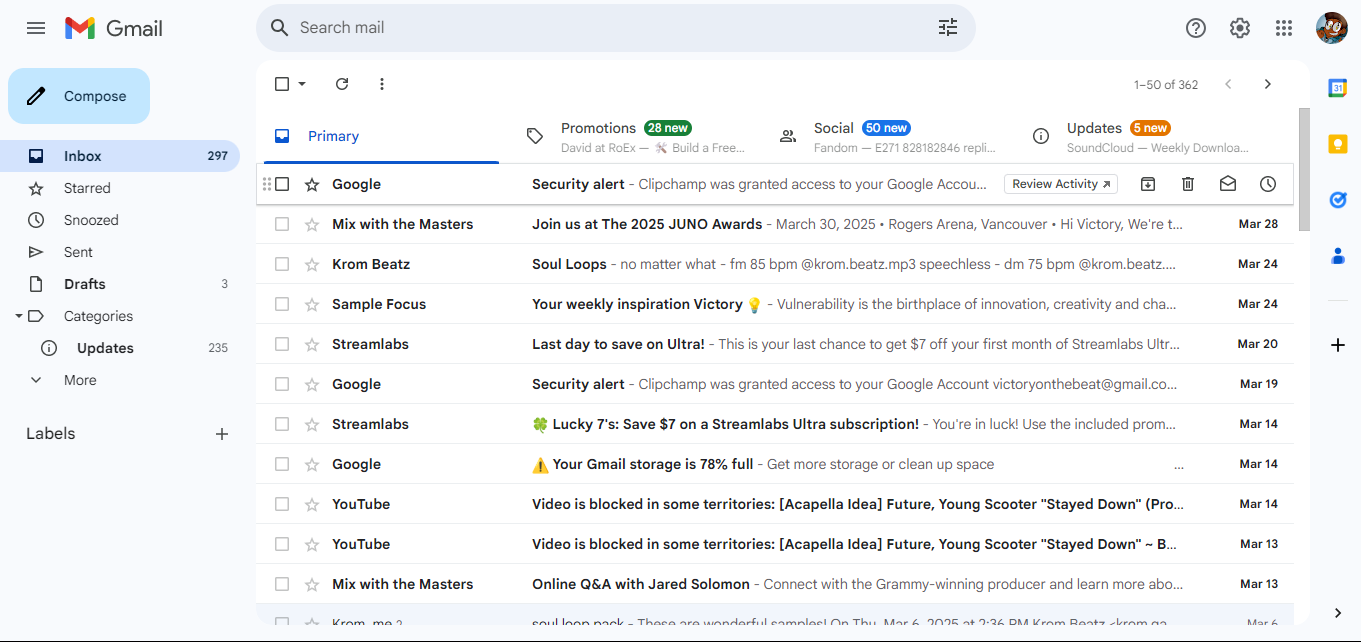Open search options filter icon
Screen dimensions: 1361x642
tap(947, 28)
